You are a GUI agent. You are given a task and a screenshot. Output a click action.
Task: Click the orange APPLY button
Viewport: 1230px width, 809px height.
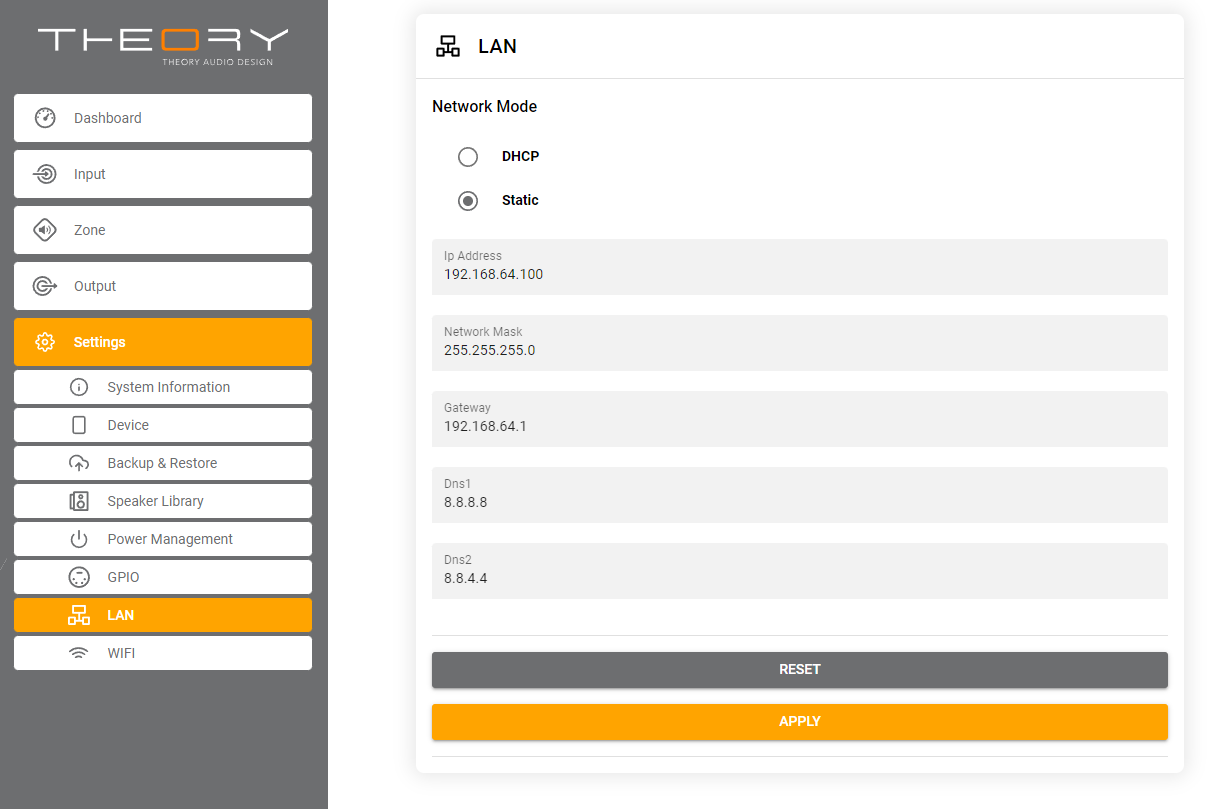[x=800, y=721]
